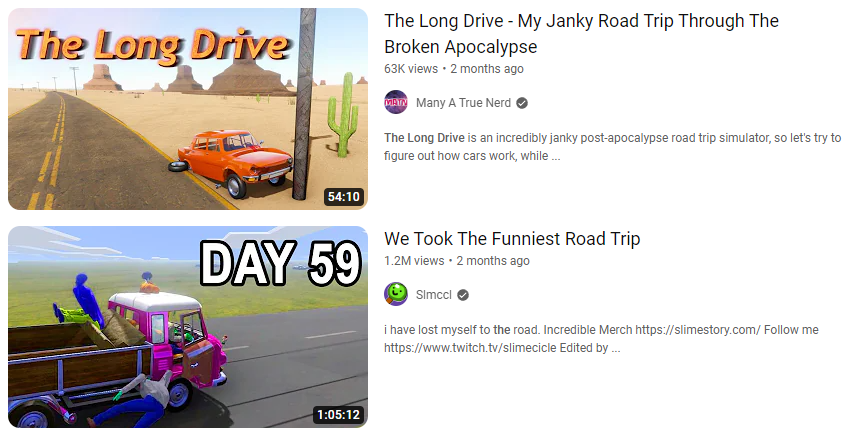
Task: Open 'The Long Drive - My Janky Road Trip' title
Action: (581, 34)
